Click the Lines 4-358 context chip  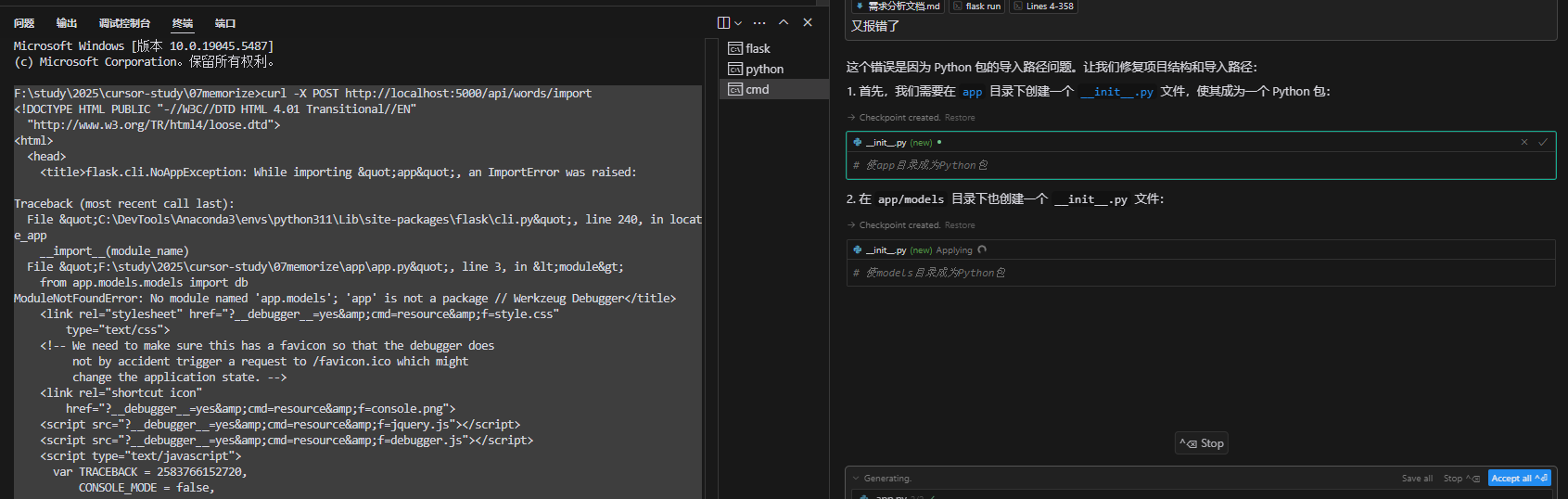click(x=1043, y=6)
